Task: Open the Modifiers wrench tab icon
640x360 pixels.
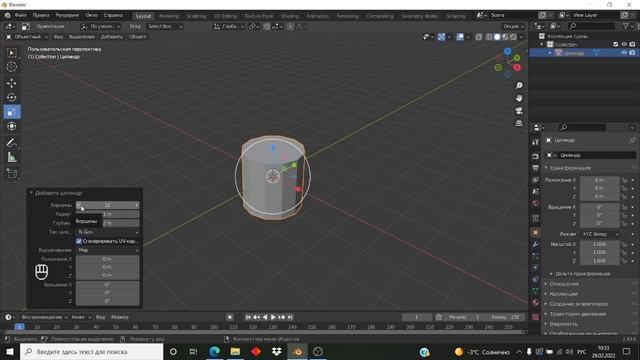Action: [536, 244]
